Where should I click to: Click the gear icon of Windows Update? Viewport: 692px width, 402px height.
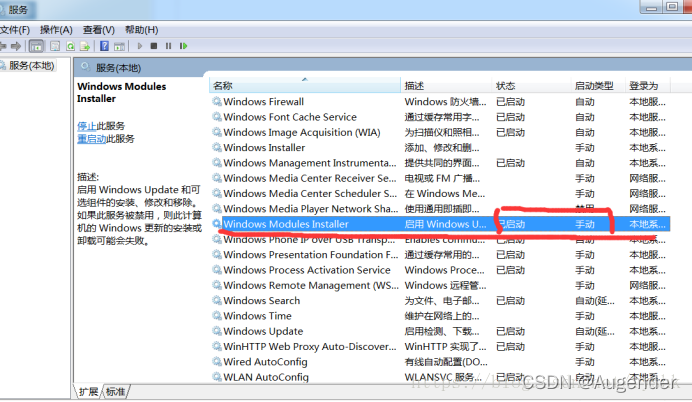[x=217, y=331]
